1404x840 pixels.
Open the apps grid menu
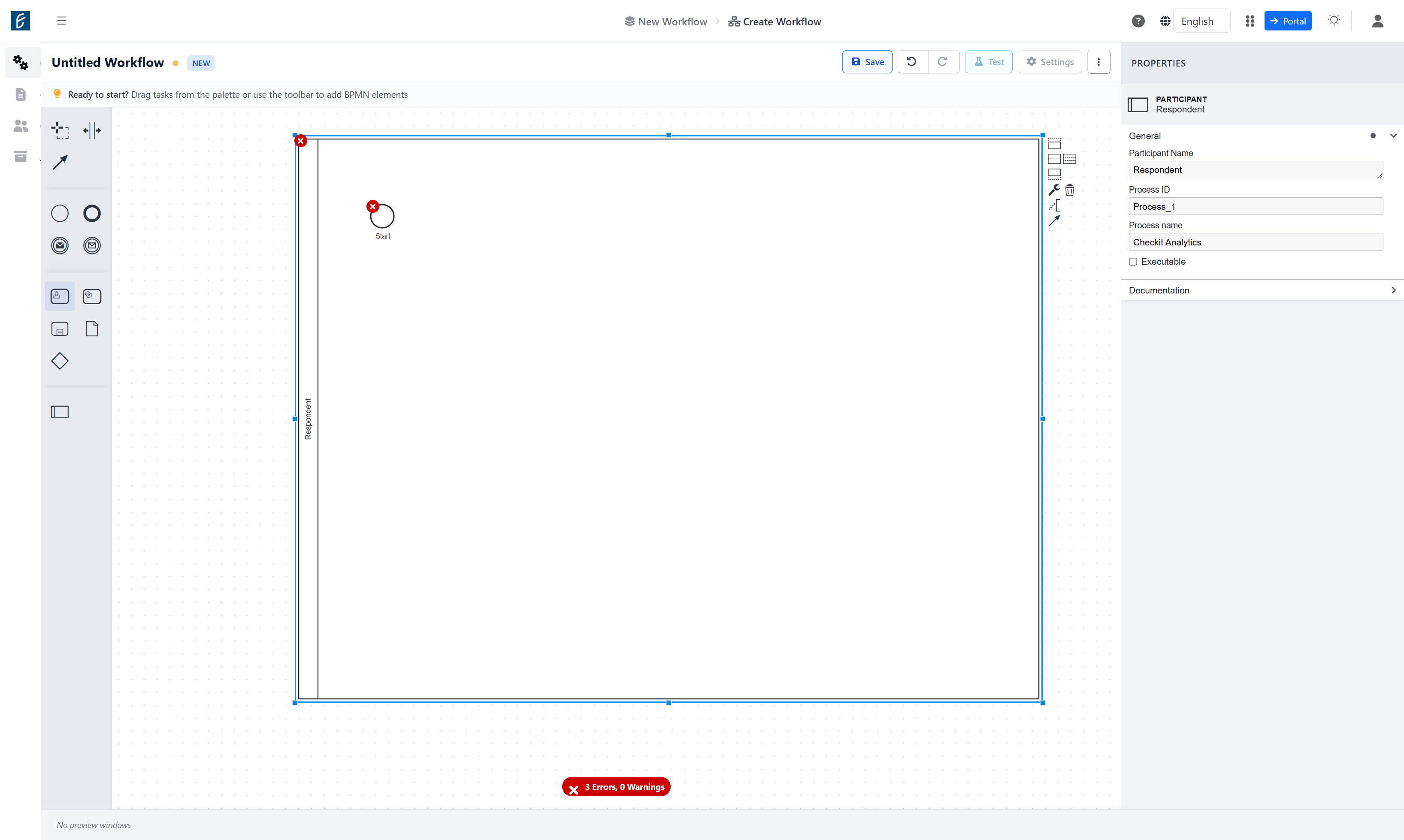pyautogui.click(x=1250, y=21)
